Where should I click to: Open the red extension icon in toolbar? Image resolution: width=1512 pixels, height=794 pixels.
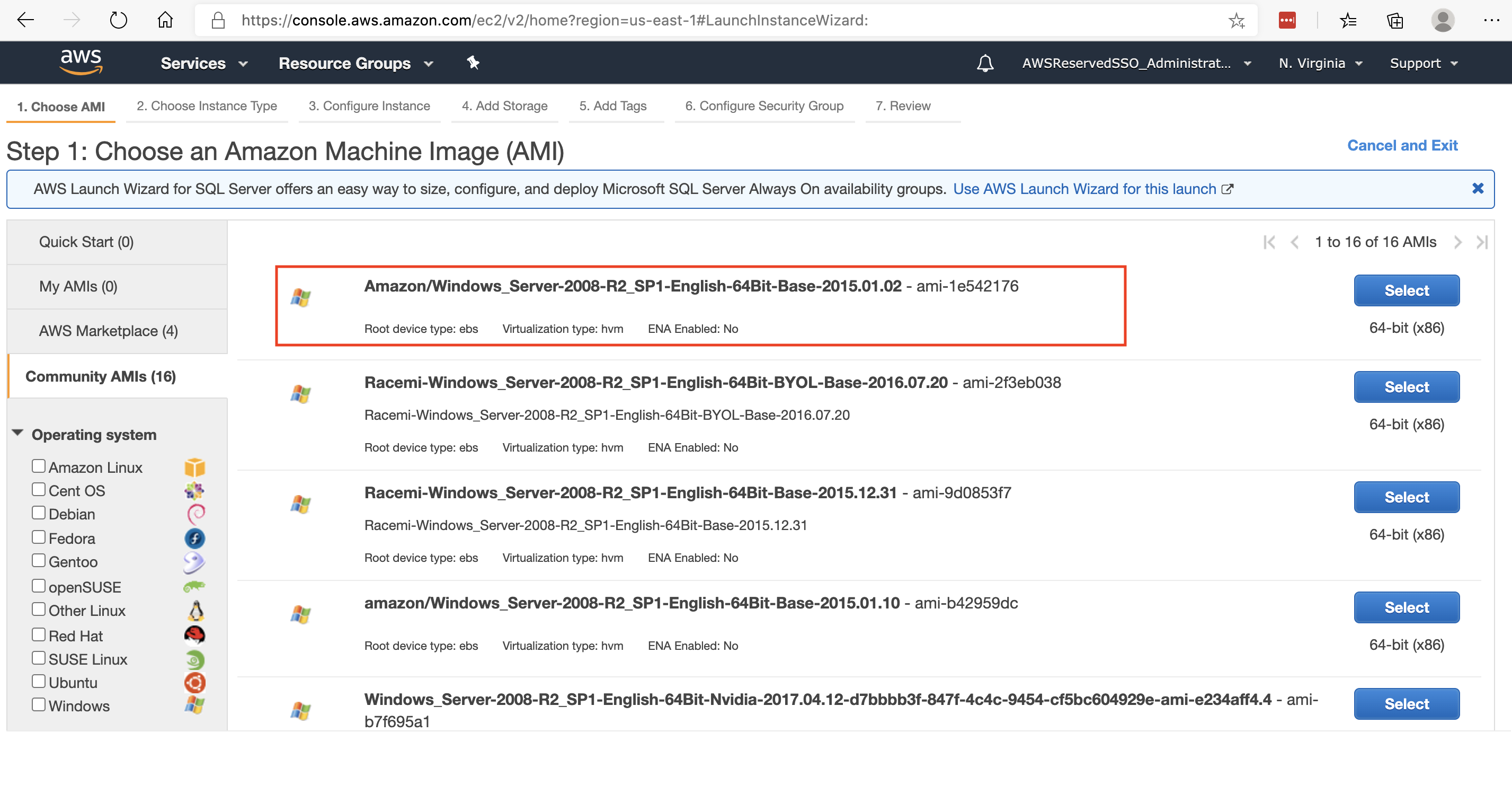[x=1287, y=20]
